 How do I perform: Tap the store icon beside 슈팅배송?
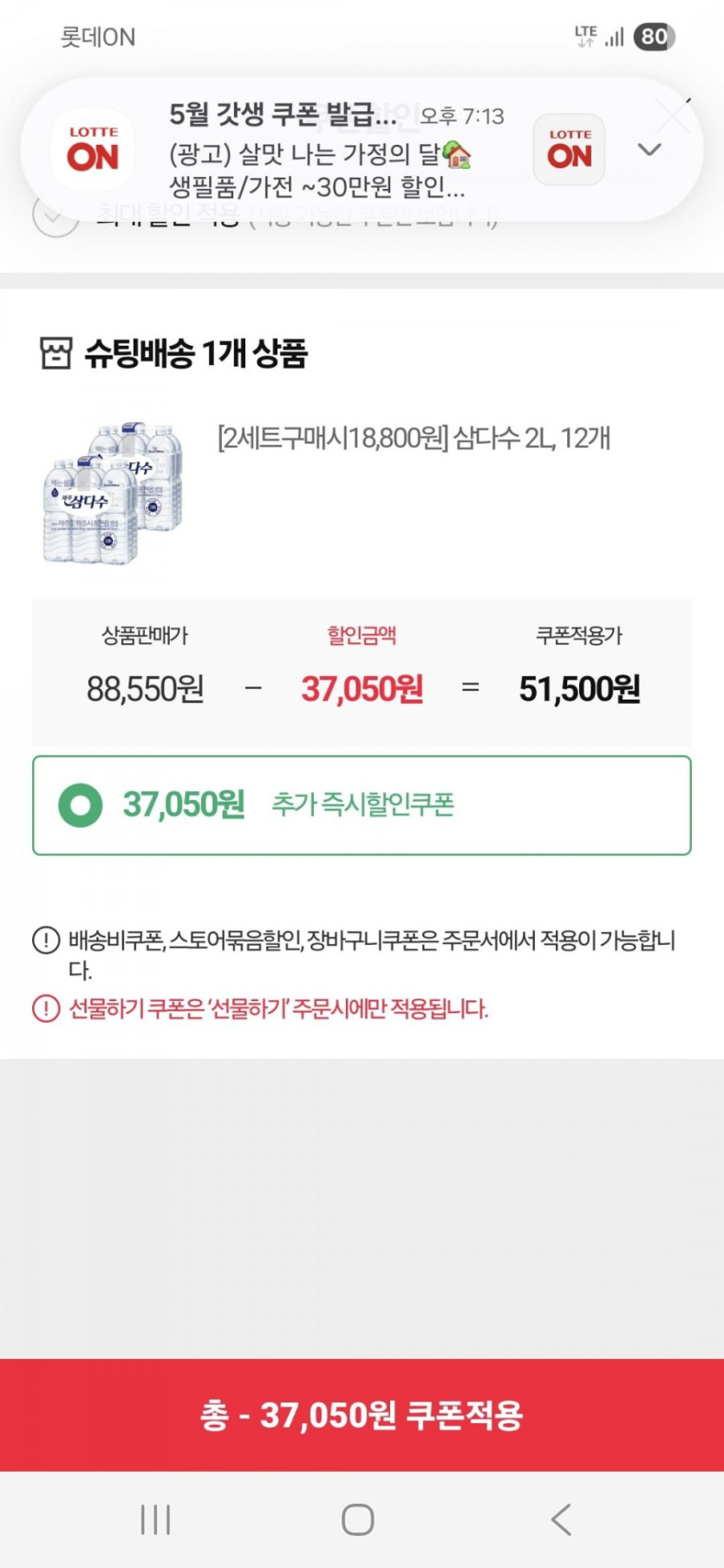(x=56, y=353)
